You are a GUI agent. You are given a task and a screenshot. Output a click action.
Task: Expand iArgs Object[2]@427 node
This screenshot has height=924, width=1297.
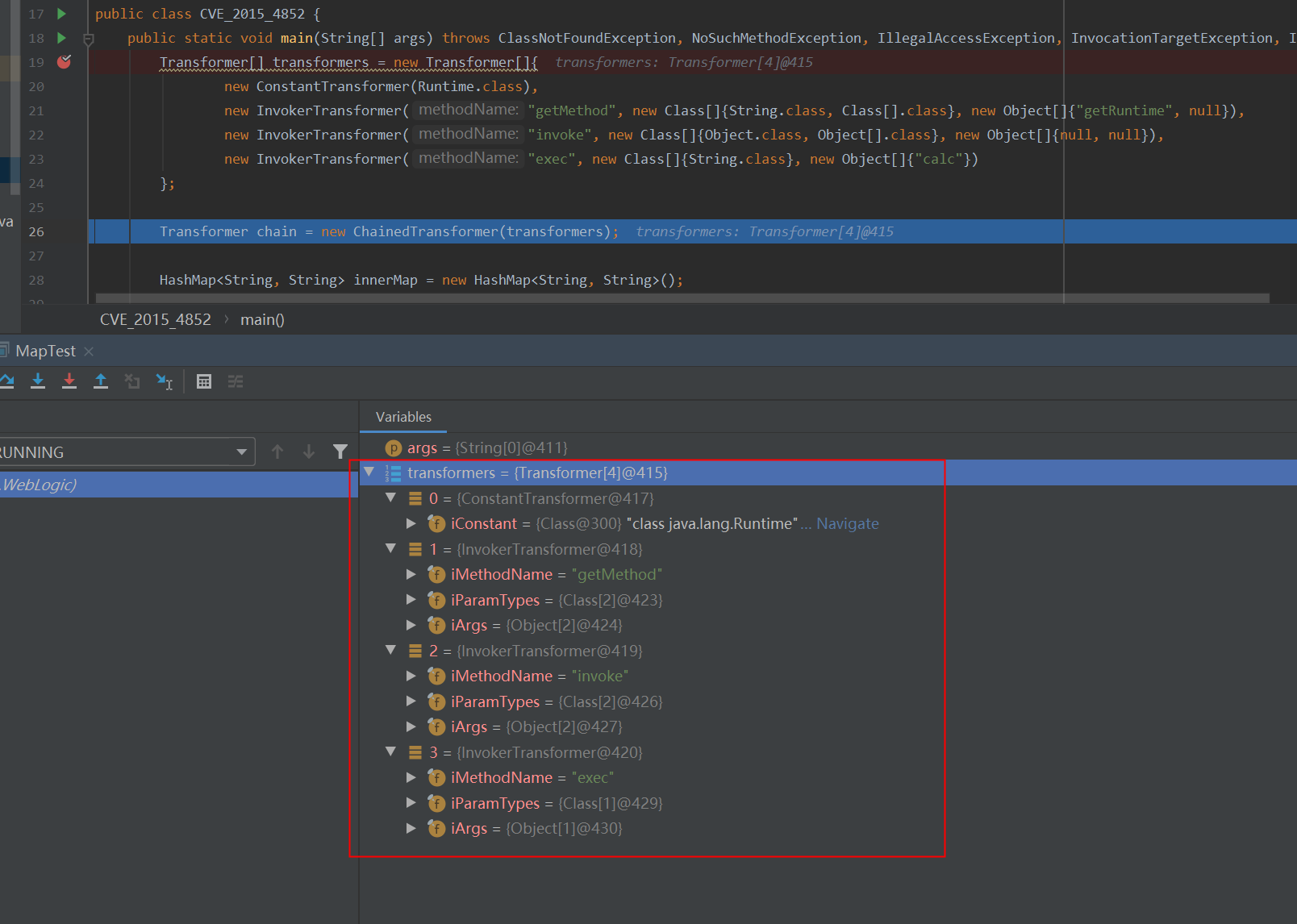pos(411,726)
